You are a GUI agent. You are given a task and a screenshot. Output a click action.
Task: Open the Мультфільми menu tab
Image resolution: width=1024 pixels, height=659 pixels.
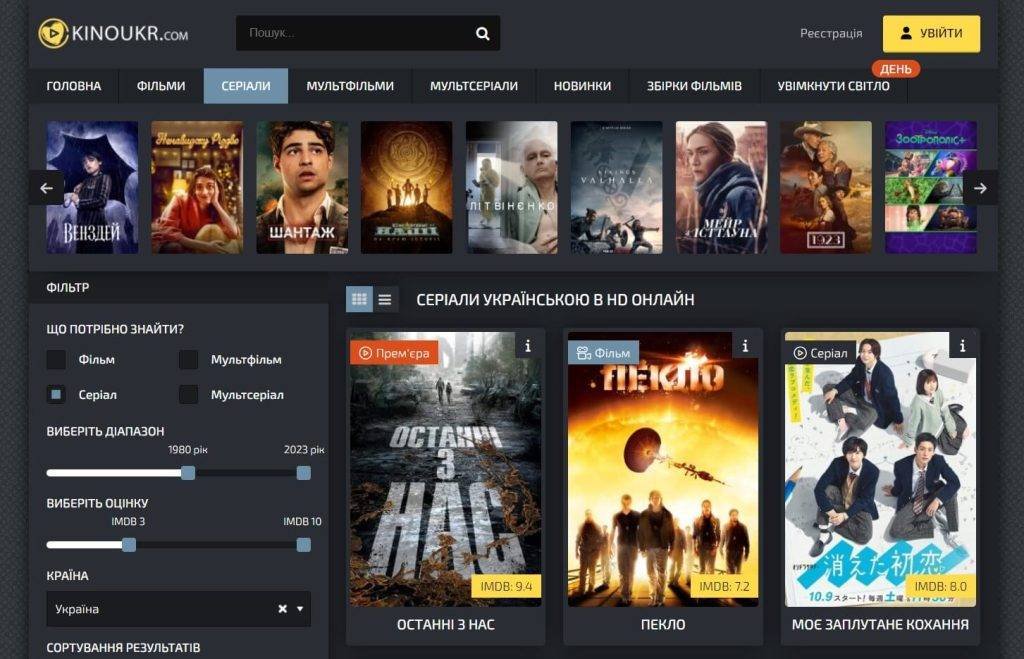[350, 86]
